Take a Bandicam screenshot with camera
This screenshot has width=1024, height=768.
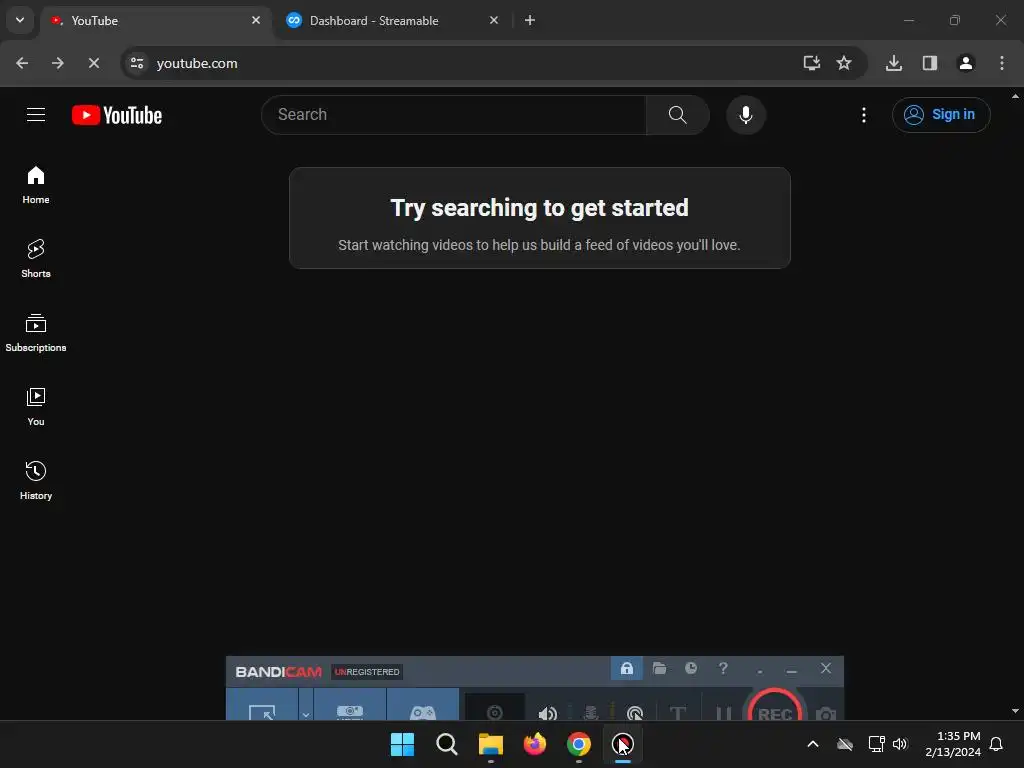coord(825,712)
